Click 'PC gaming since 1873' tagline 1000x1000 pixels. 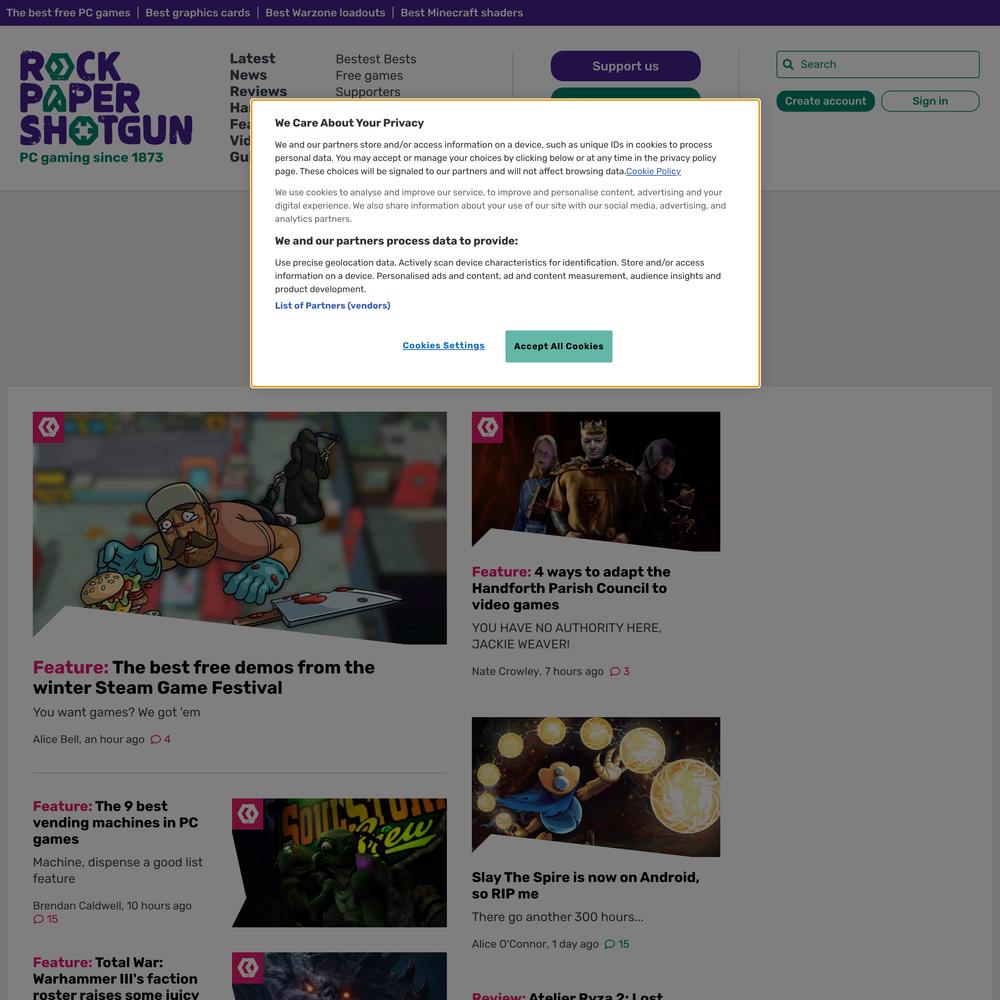91,158
